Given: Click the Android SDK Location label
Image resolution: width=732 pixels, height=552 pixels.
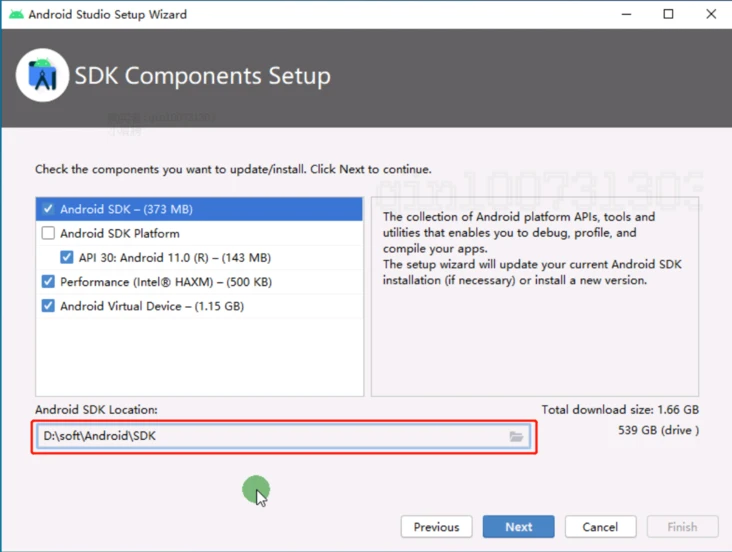Looking at the screenshot, I should pyautogui.click(x=96, y=410).
